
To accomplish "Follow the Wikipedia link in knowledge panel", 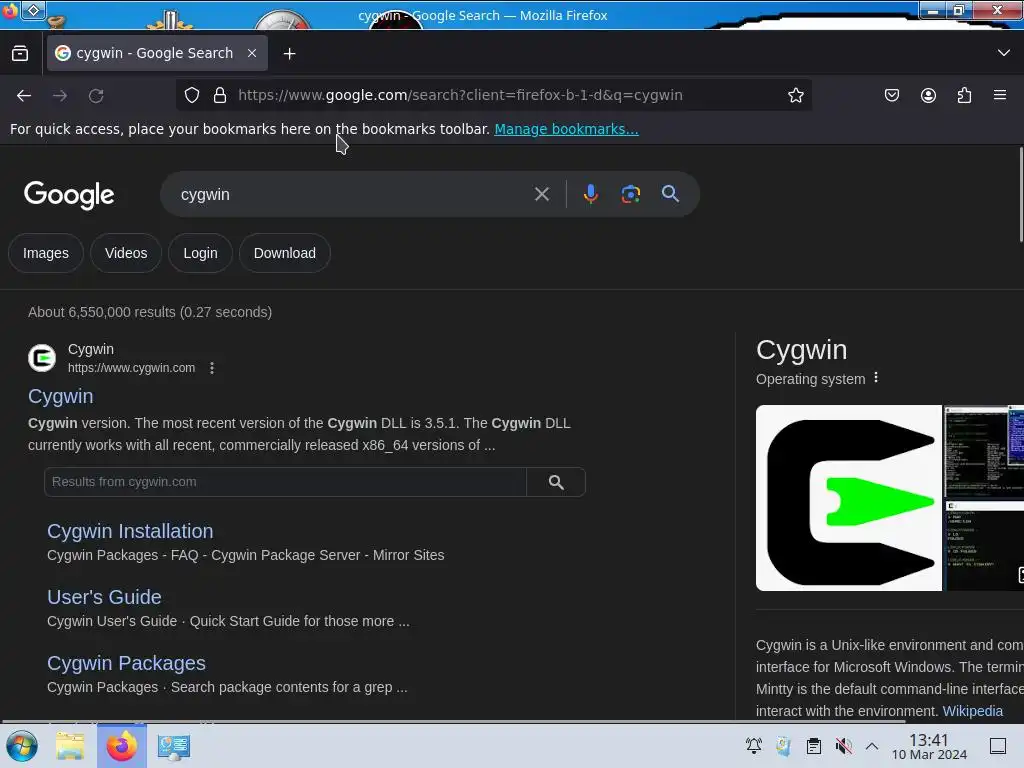I will [972, 711].
